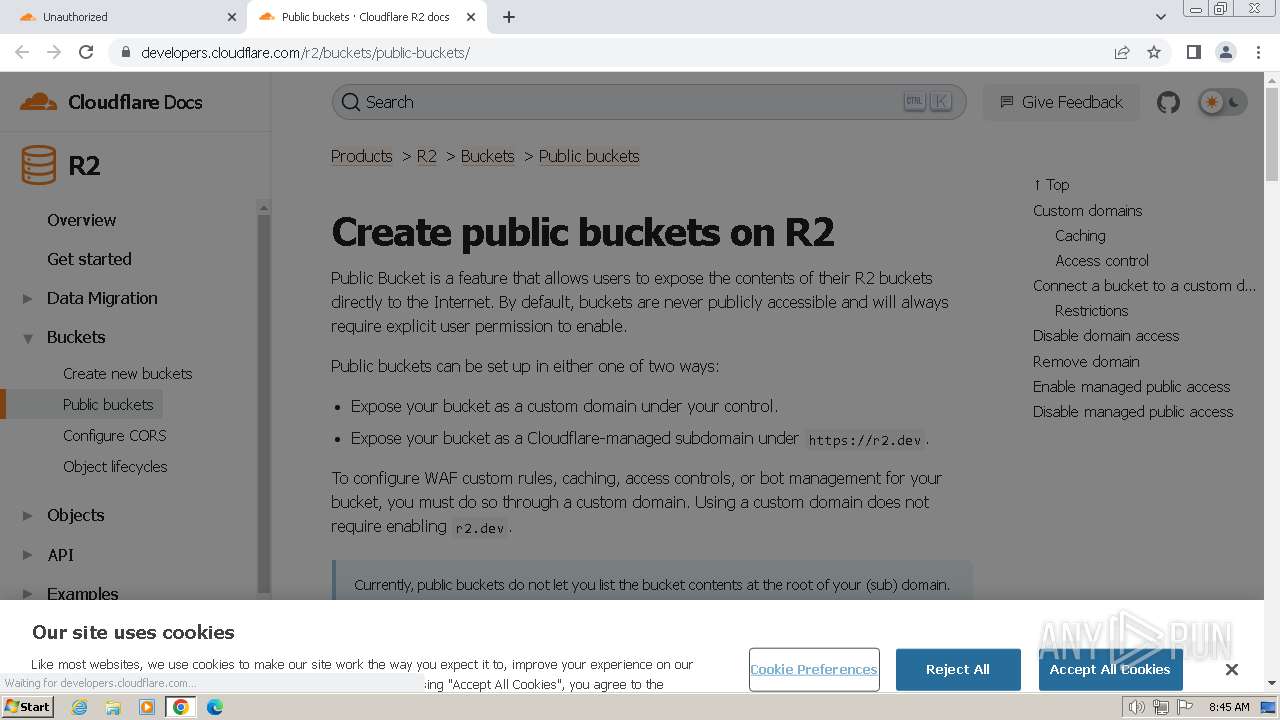Screen dimensions: 1280x720
Task: Toggle the light/dark theme switch
Action: 1223,102
